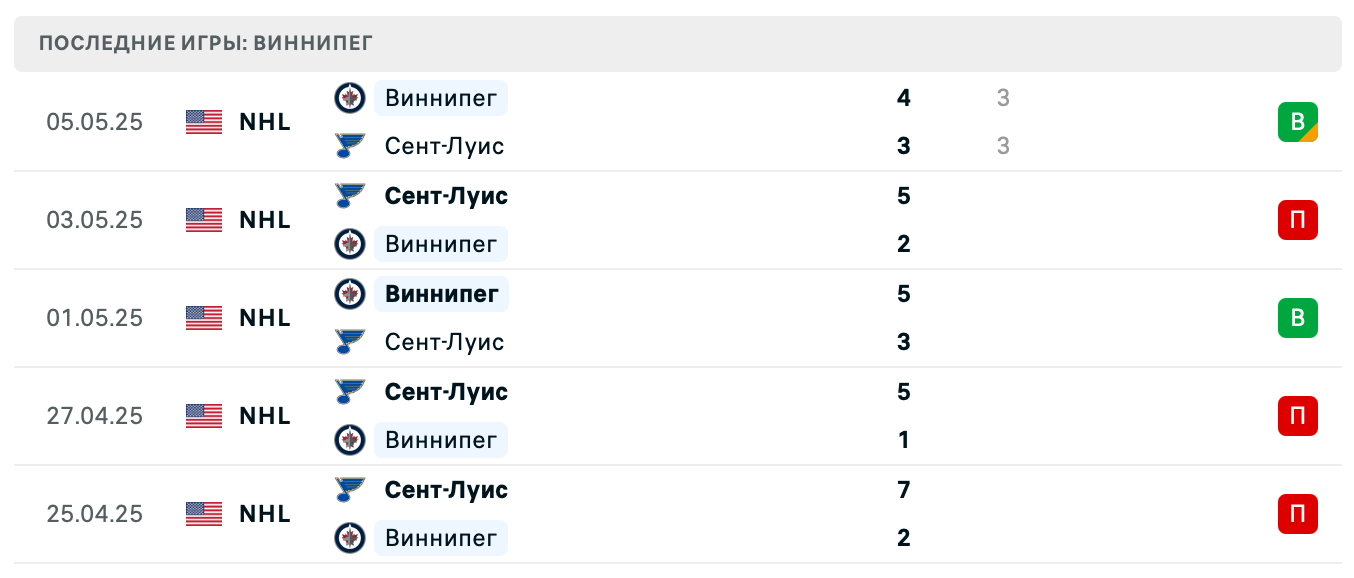The height and width of the screenshot is (578, 1354).
Task: Click the St. Louis Blues logo in the 05.05.25 match
Action: coord(349,146)
